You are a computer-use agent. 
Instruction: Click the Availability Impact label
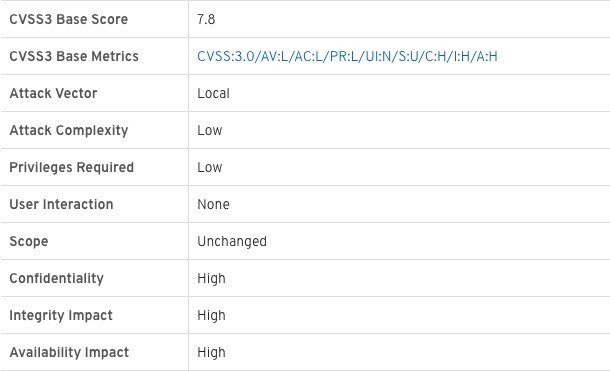[x=69, y=352]
